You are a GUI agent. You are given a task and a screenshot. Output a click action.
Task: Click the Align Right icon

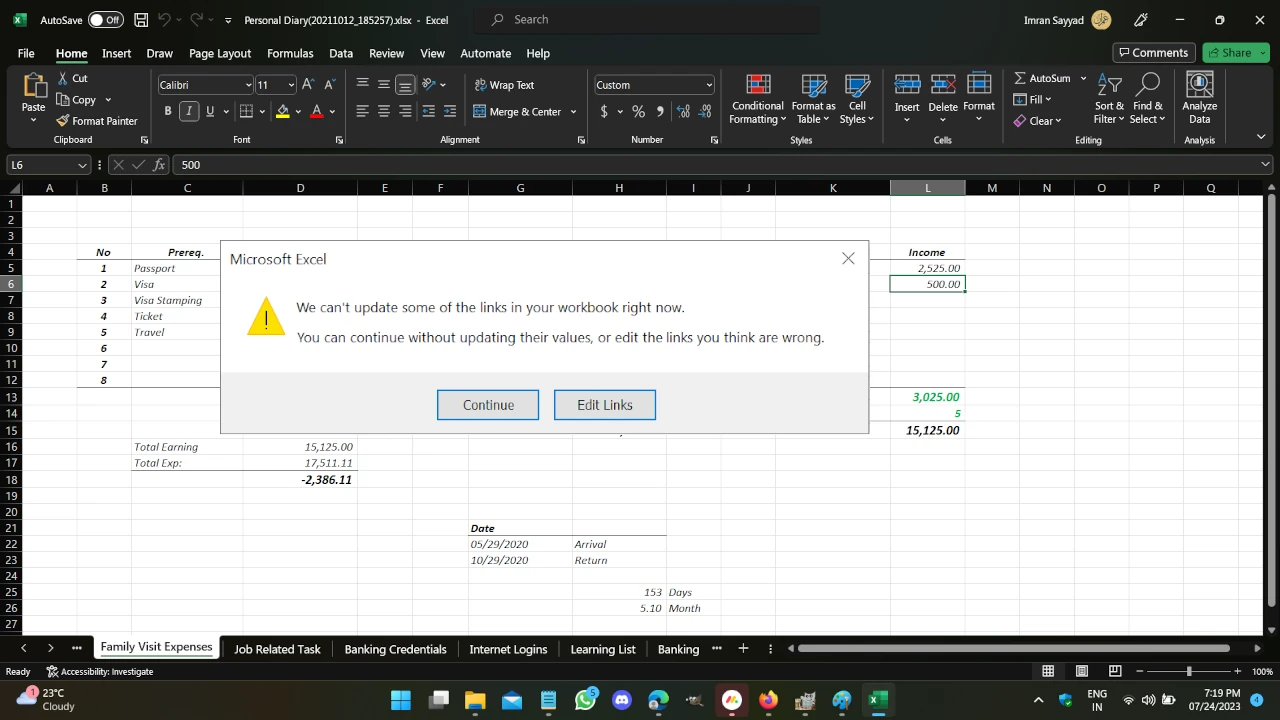405,112
